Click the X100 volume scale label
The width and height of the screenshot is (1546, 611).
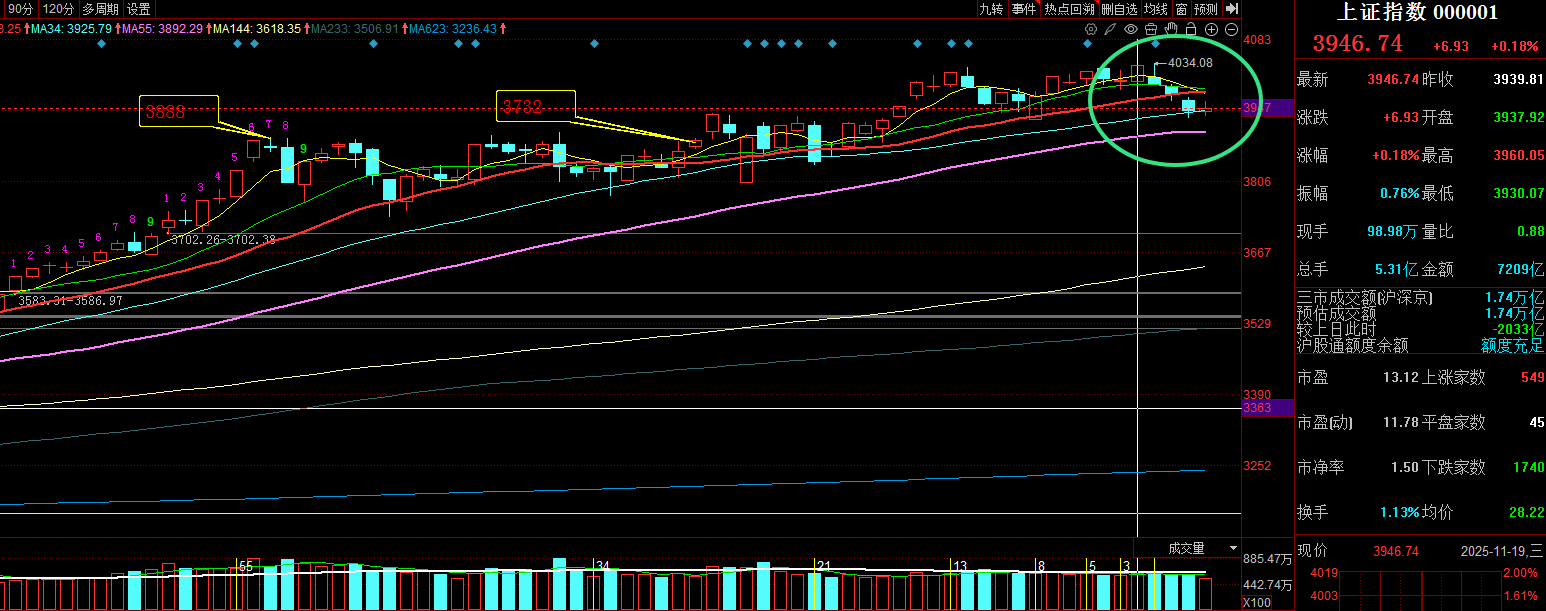click(x=1257, y=603)
